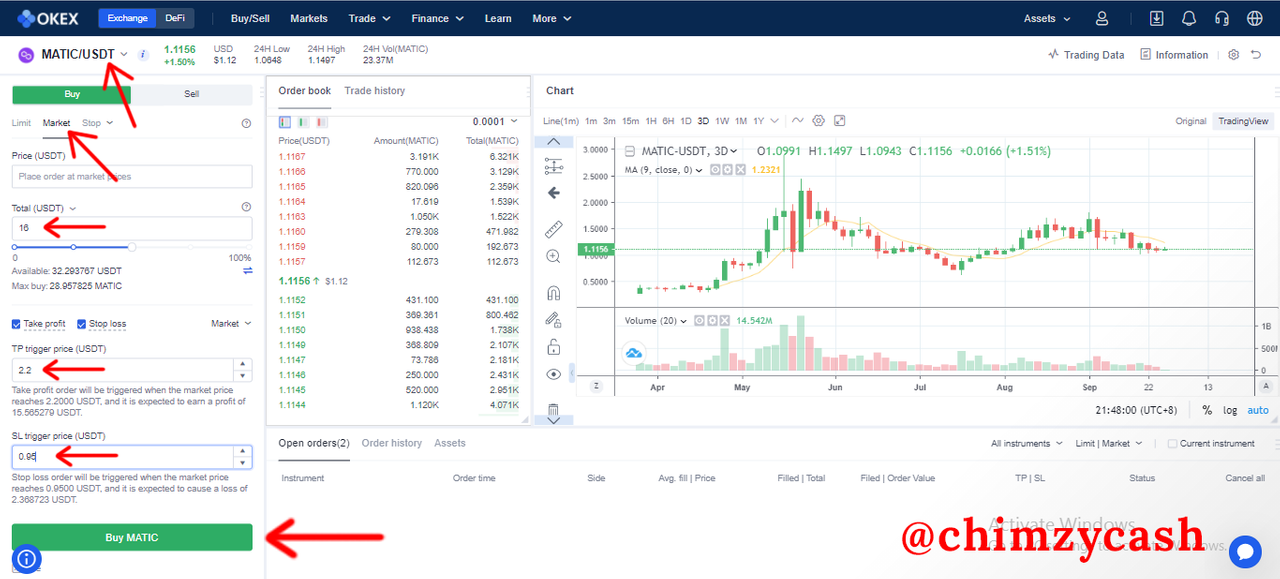Check Current instrument checkbox
The image size is (1280, 579).
click(1173, 444)
